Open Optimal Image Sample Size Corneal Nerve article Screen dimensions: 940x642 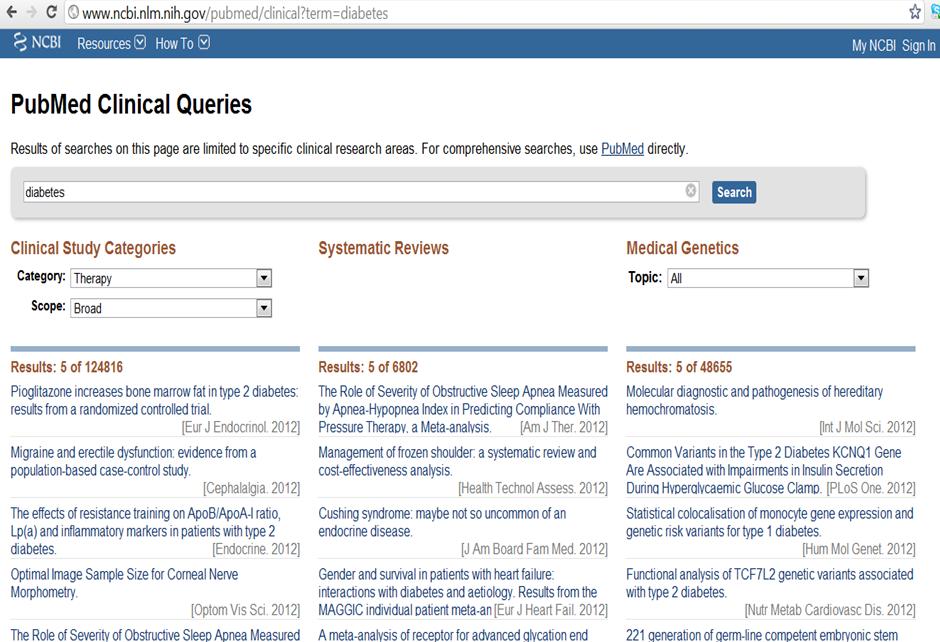[x=124, y=583]
